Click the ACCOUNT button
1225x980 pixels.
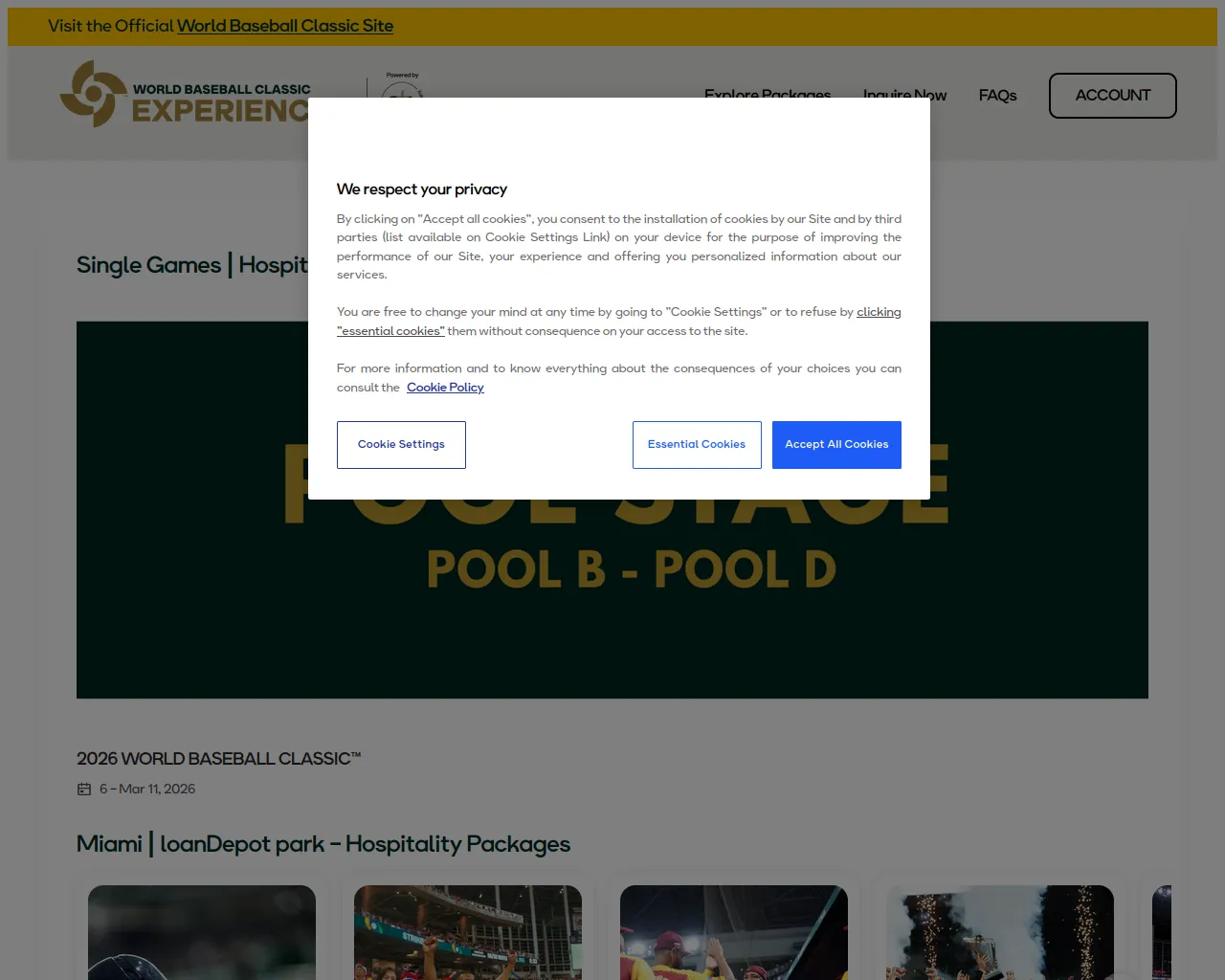pos(1112,96)
